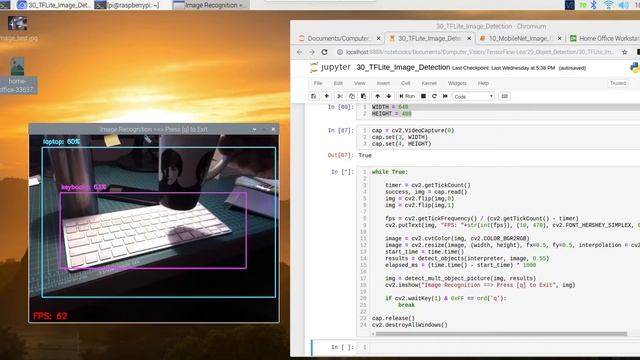Click the Jupyter logo

pyautogui.click(x=330, y=67)
